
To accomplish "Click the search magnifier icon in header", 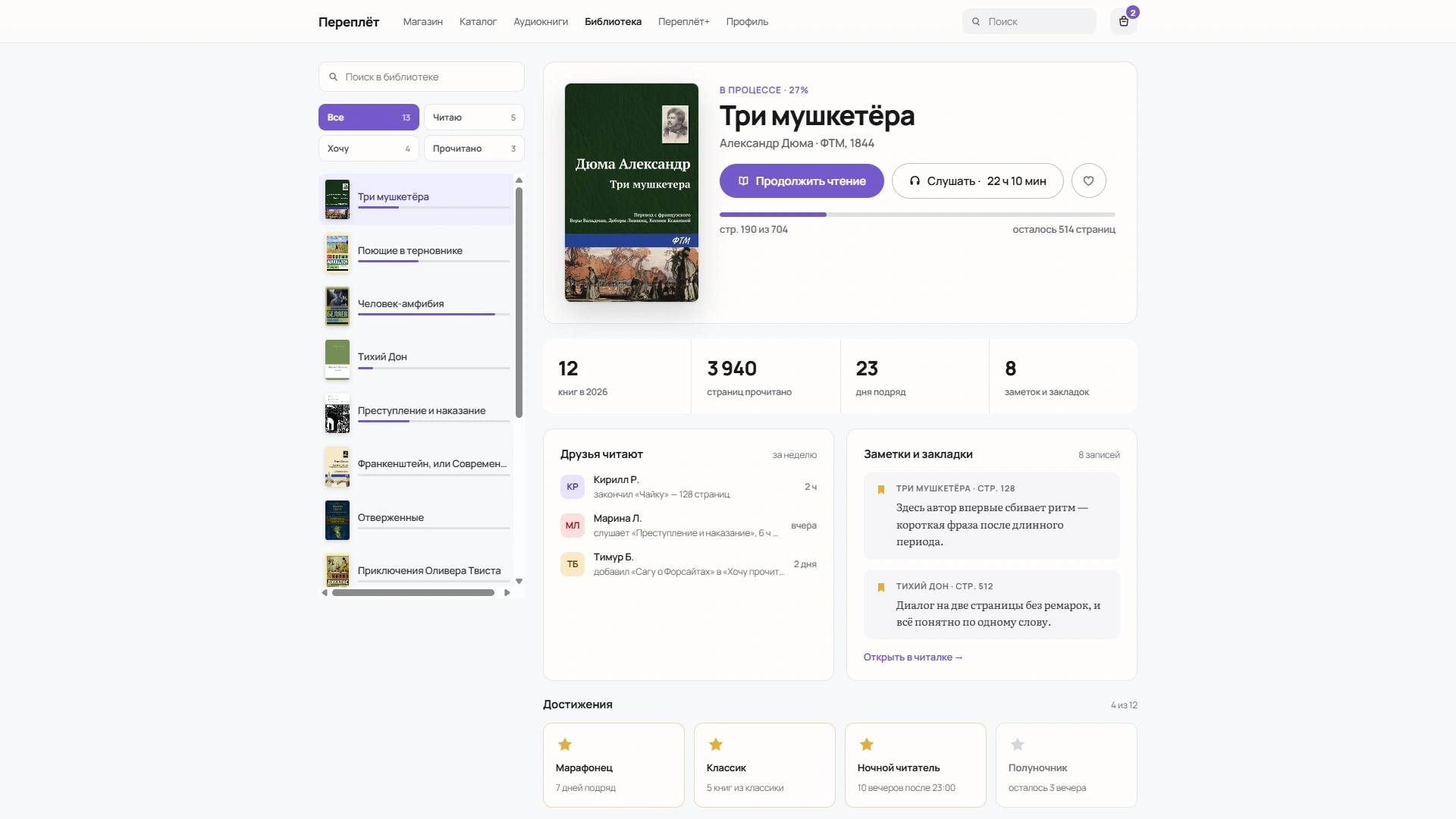I will pos(976,22).
